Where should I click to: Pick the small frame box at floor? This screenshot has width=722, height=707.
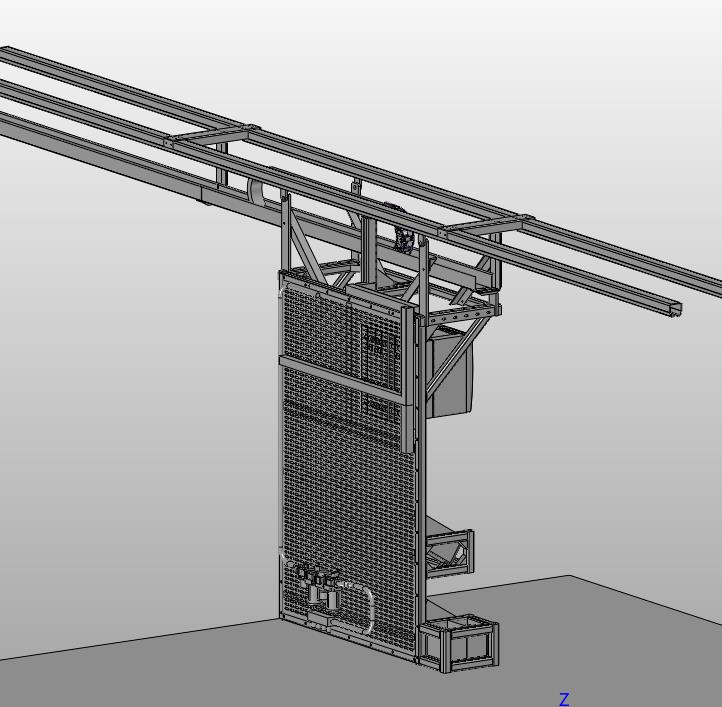[459, 643]
